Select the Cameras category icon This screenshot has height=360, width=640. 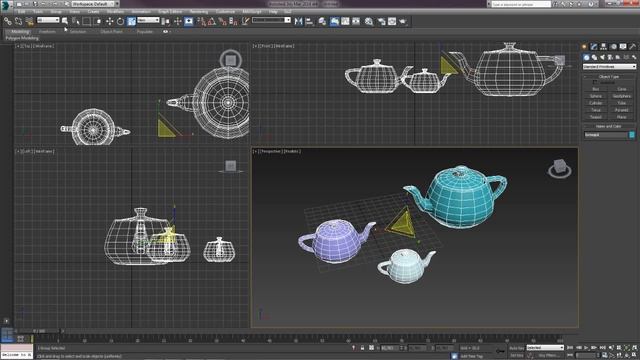point(610,57)
